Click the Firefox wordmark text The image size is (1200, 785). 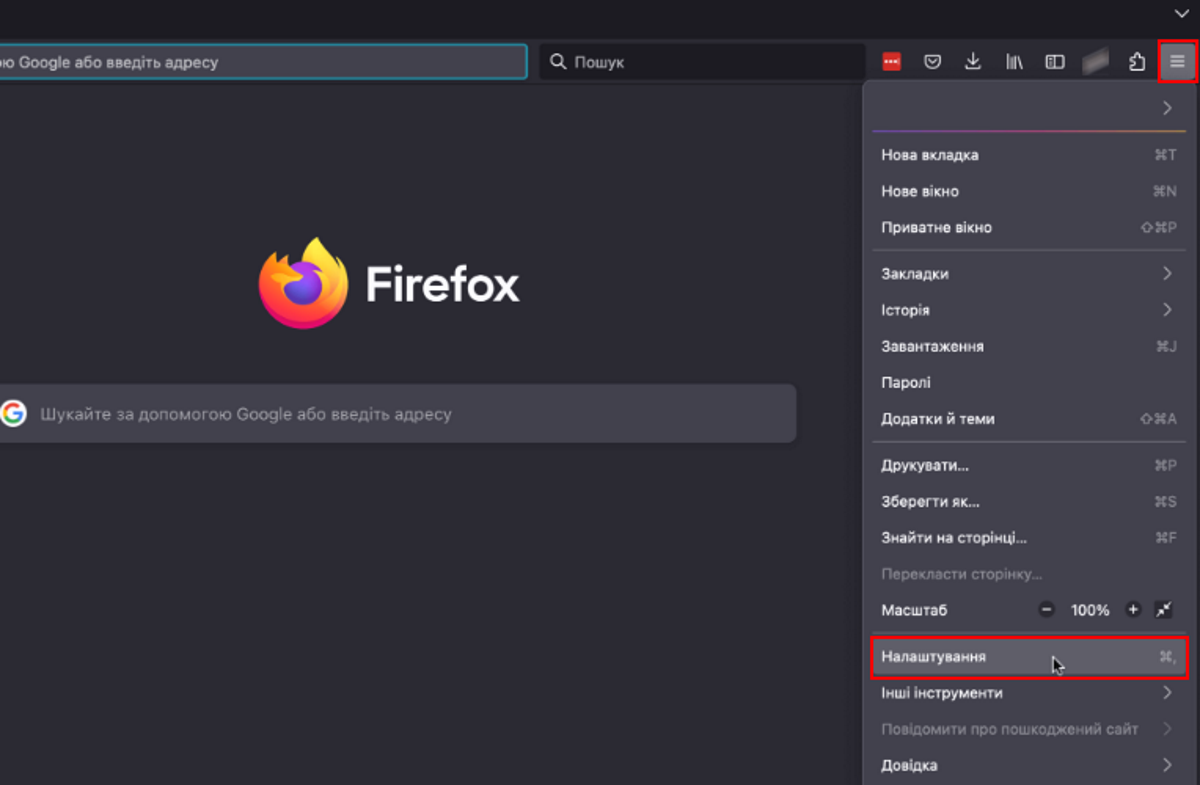(443, 284)
